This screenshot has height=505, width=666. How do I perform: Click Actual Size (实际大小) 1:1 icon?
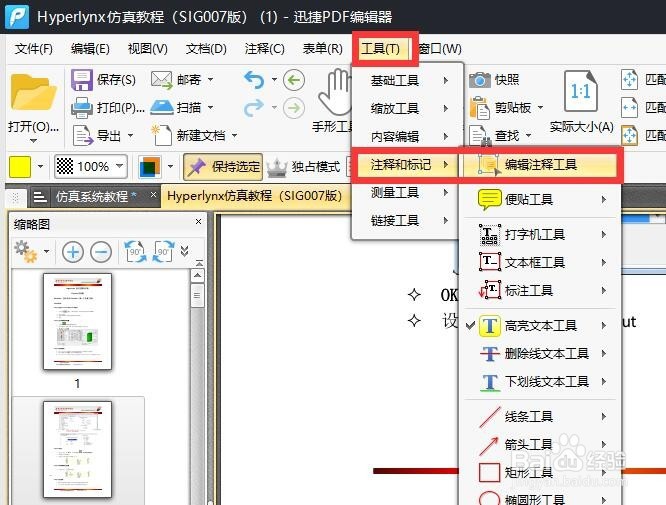point(581,91)
